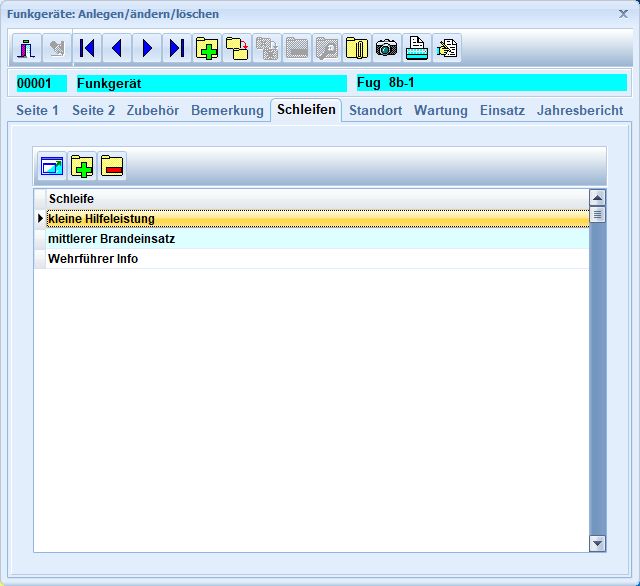Select the Schleifen tab

(x=306, y=109)
